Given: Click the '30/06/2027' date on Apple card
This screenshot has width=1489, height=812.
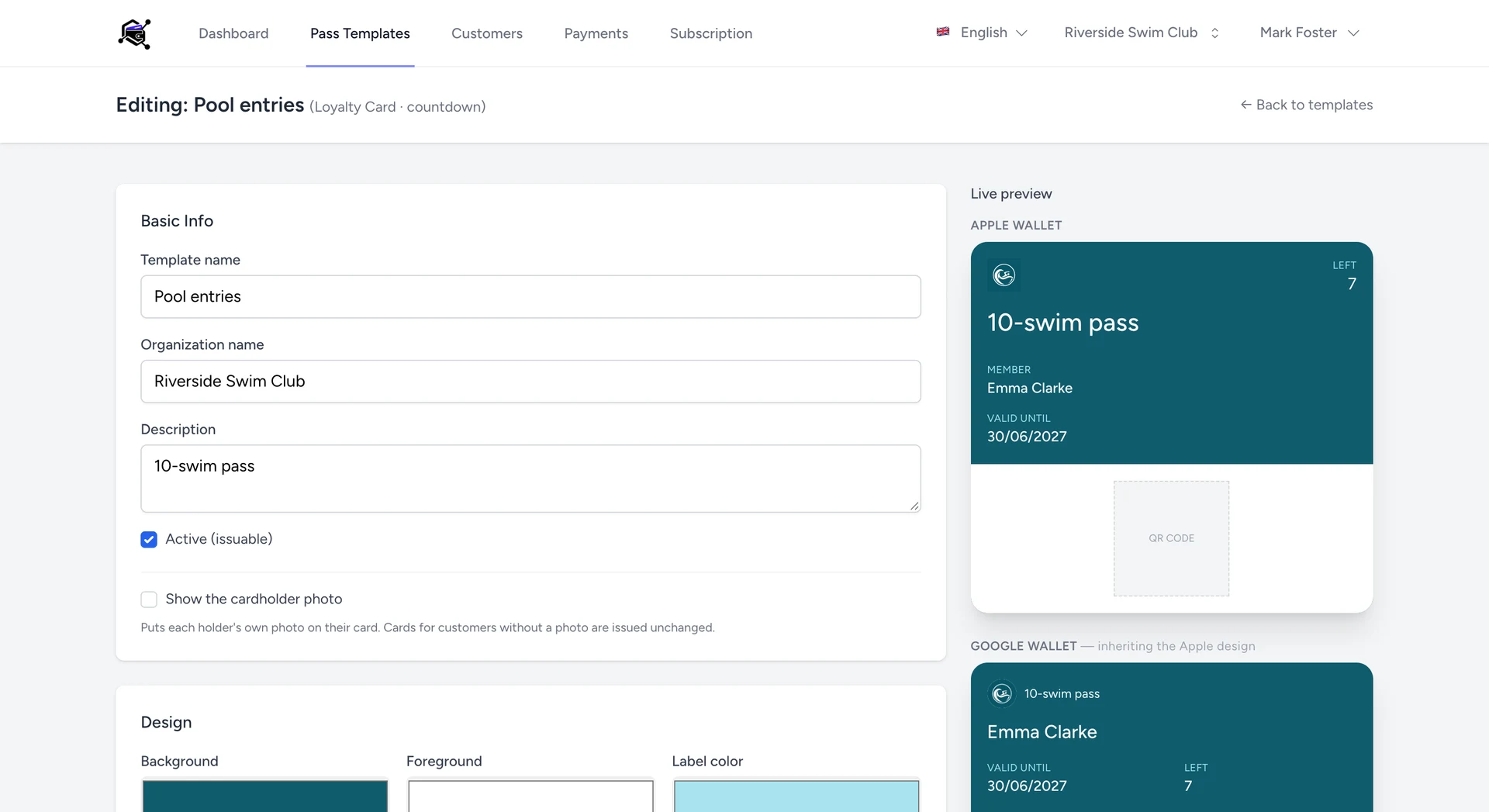Looking at the screenshot, I should pos(1027,437).
